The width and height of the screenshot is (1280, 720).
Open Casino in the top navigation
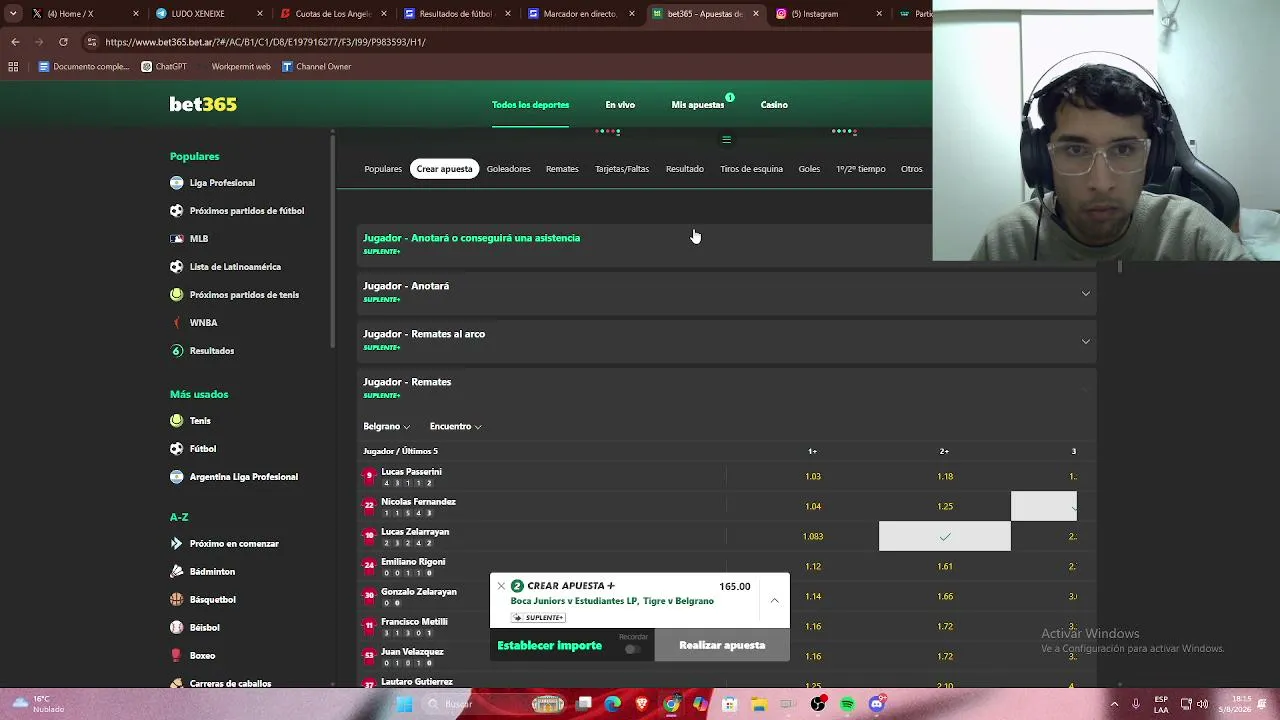coord(774,105)
